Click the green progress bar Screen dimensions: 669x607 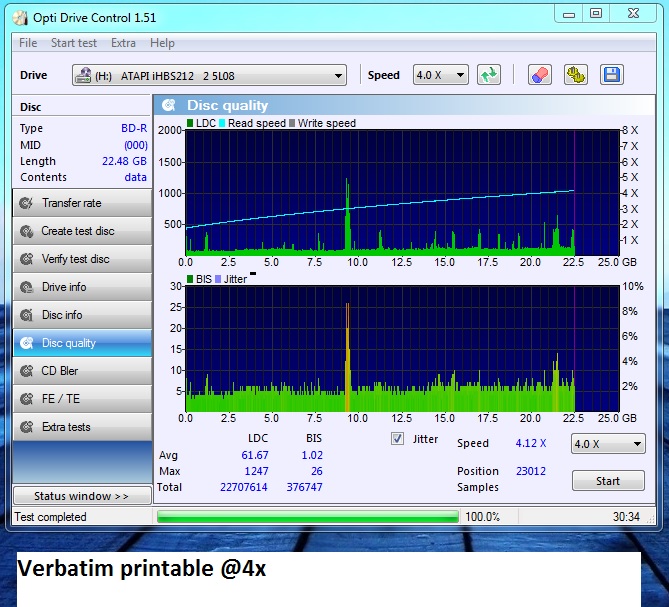point(308,517)
